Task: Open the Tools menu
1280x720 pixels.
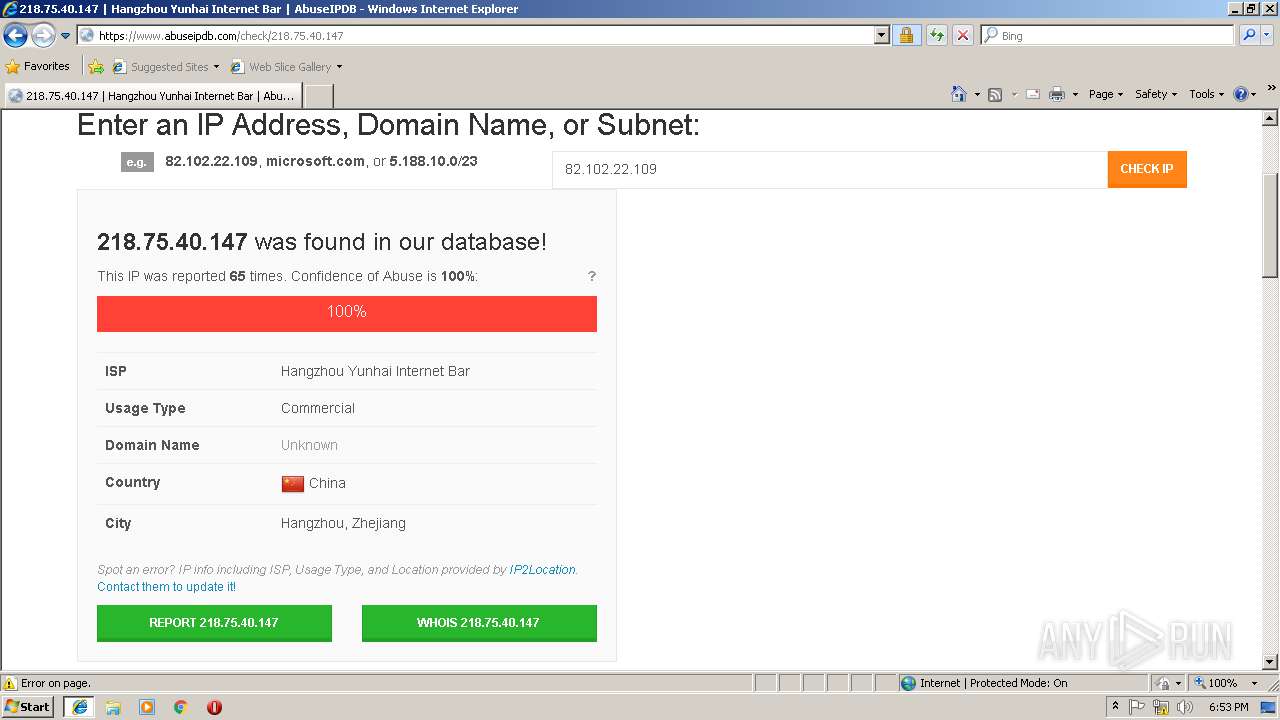Action: (x=1206, y=94)
